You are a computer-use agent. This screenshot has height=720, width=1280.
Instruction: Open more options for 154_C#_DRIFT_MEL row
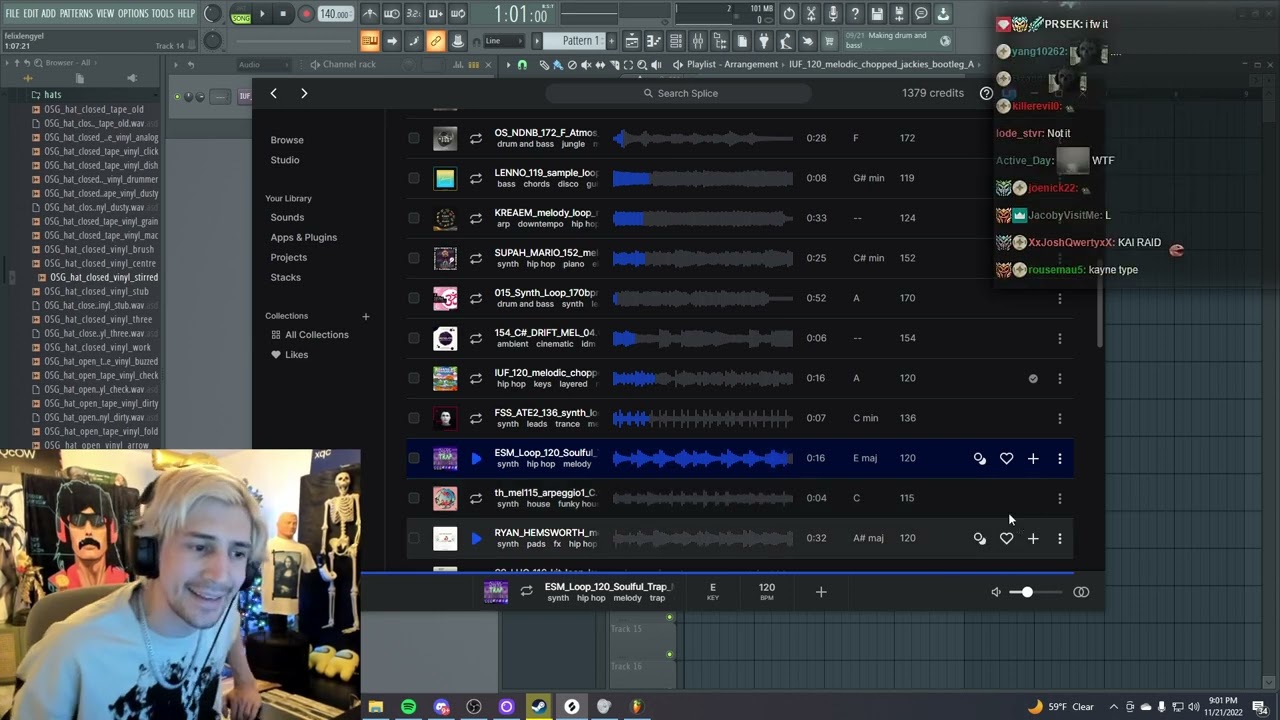point(1060,338)
